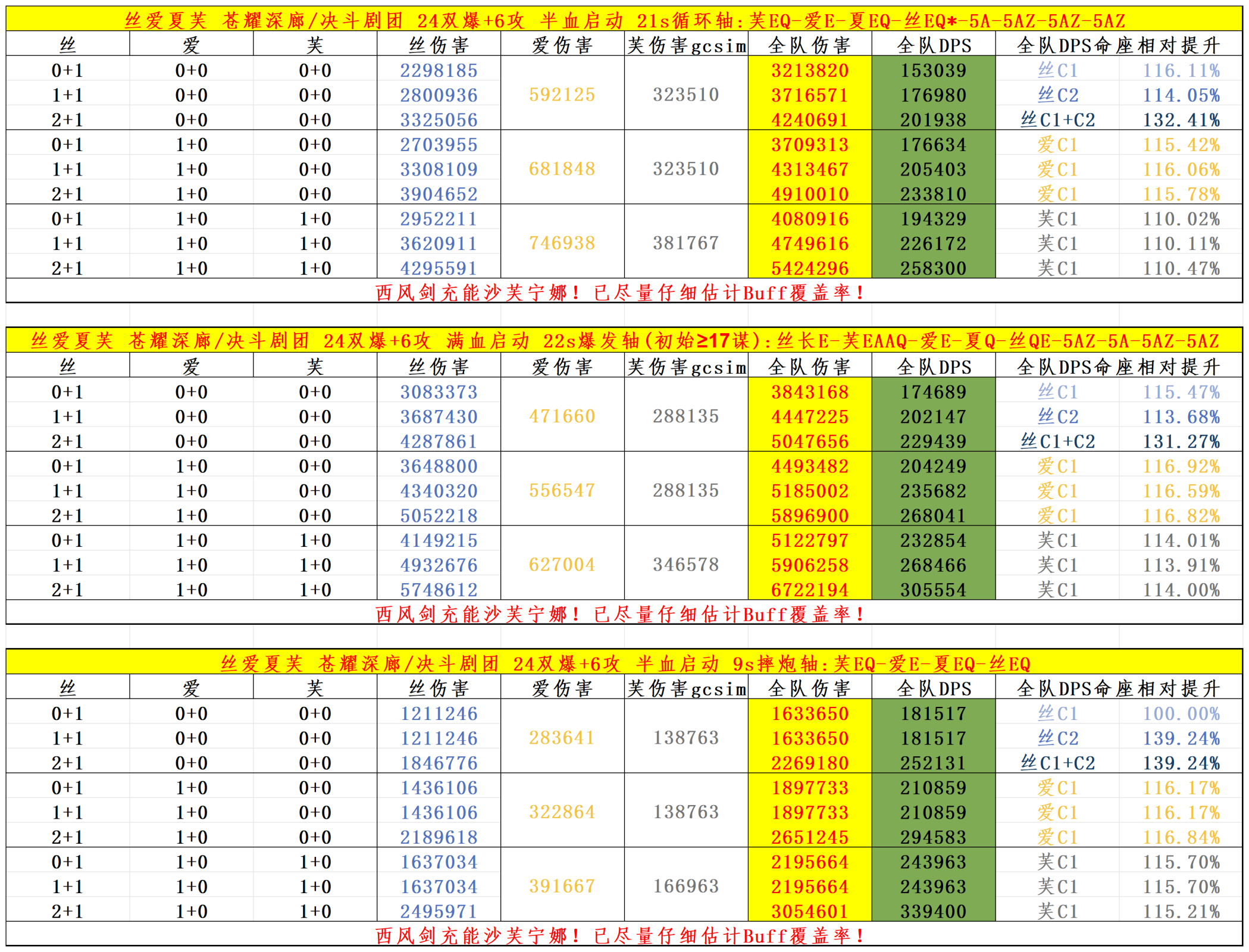Click team damage cell 3054601
The width and height of the screenshot is (1249, 952).
810,912
